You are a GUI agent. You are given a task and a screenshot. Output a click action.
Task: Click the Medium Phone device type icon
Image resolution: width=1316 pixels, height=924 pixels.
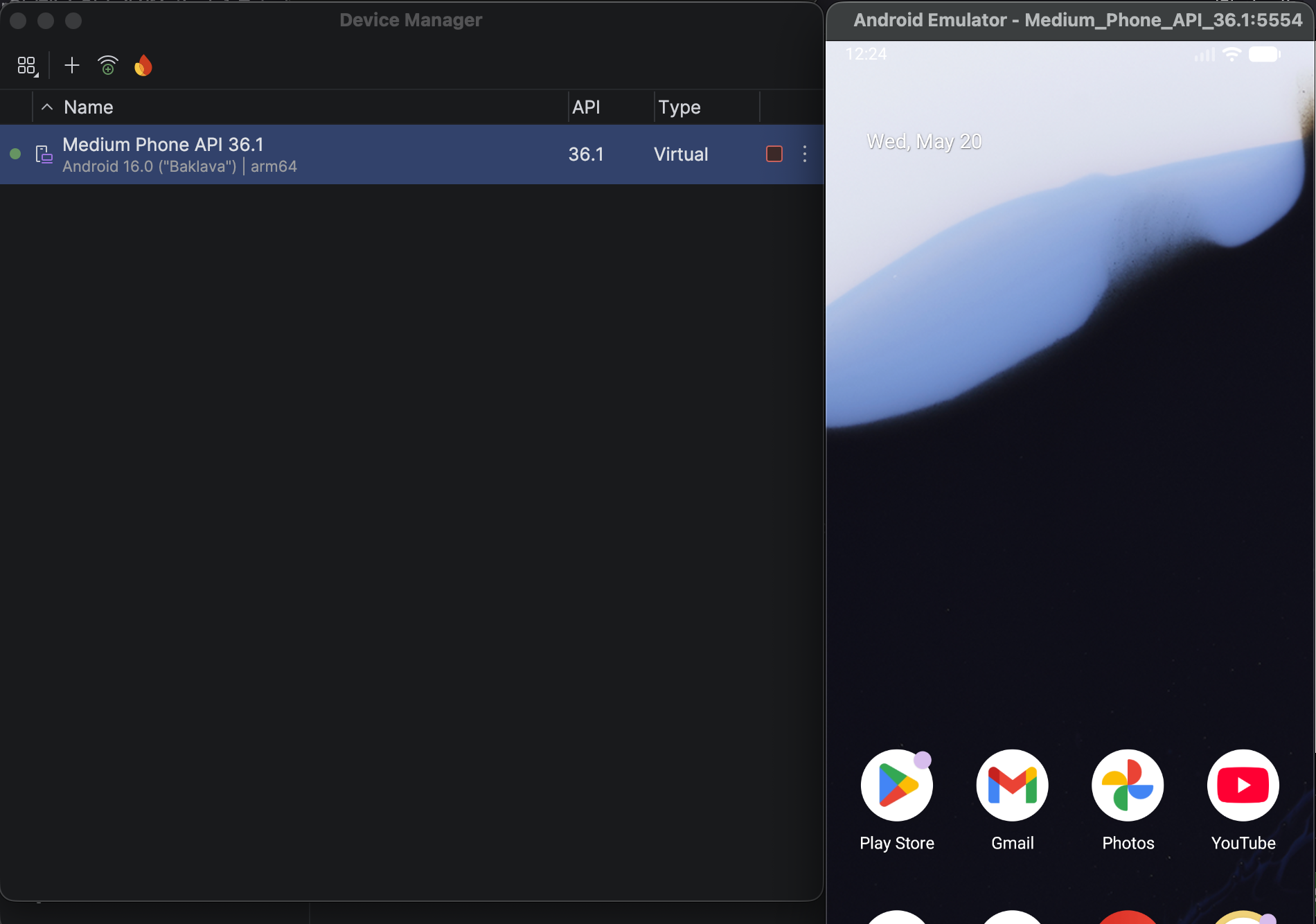(44, 154)
